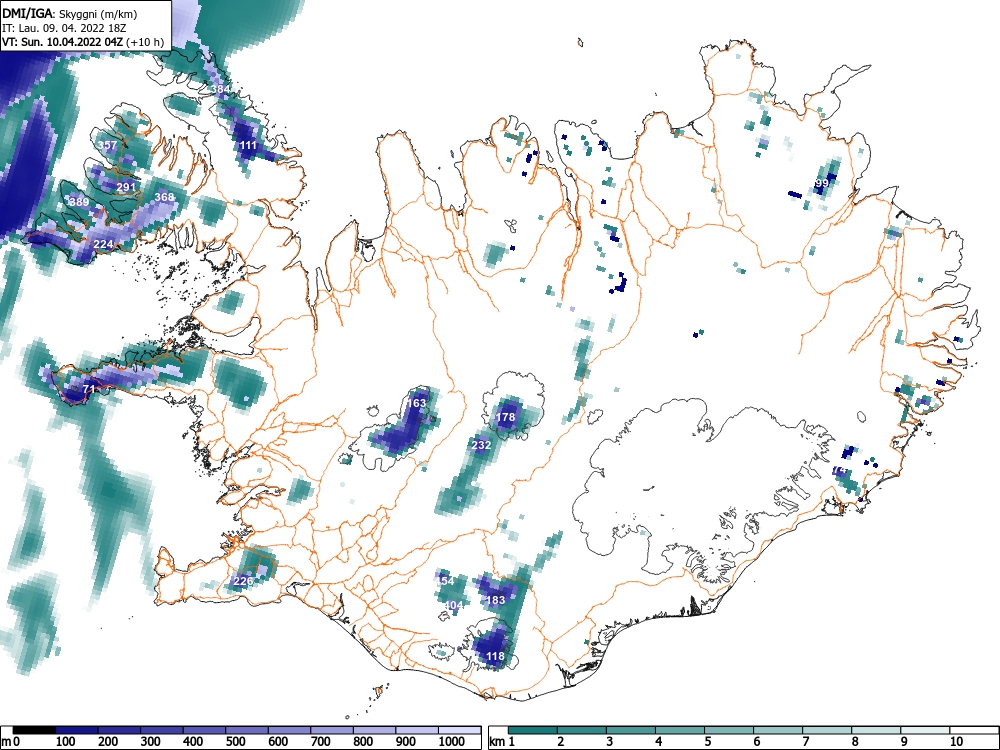Viewport: 1000px width, 750px height.
Task: Select the '226' value on Reykjanes peninsula
Action: click(243, 581)
